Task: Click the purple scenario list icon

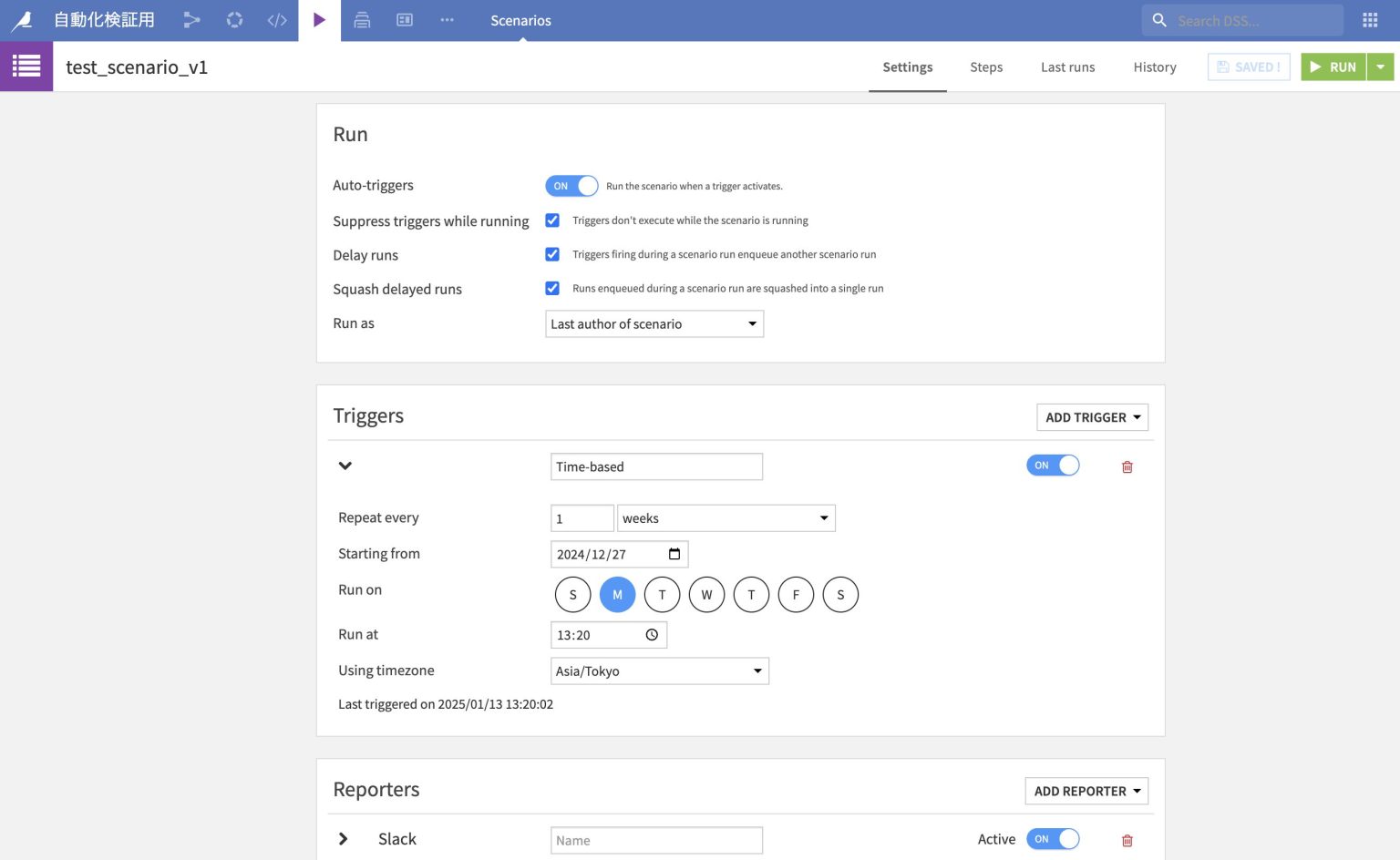Action: click(x=26, y=67)
